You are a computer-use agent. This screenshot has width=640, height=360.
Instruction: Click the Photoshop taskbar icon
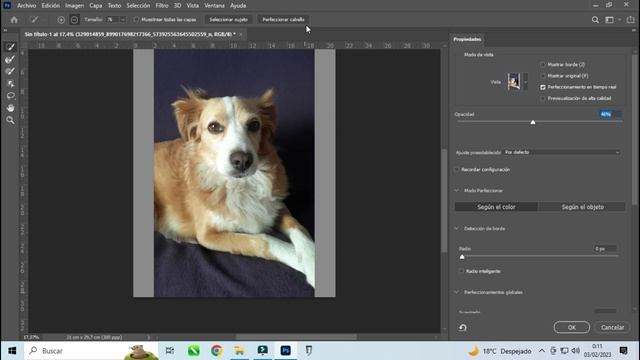(286, 351)
